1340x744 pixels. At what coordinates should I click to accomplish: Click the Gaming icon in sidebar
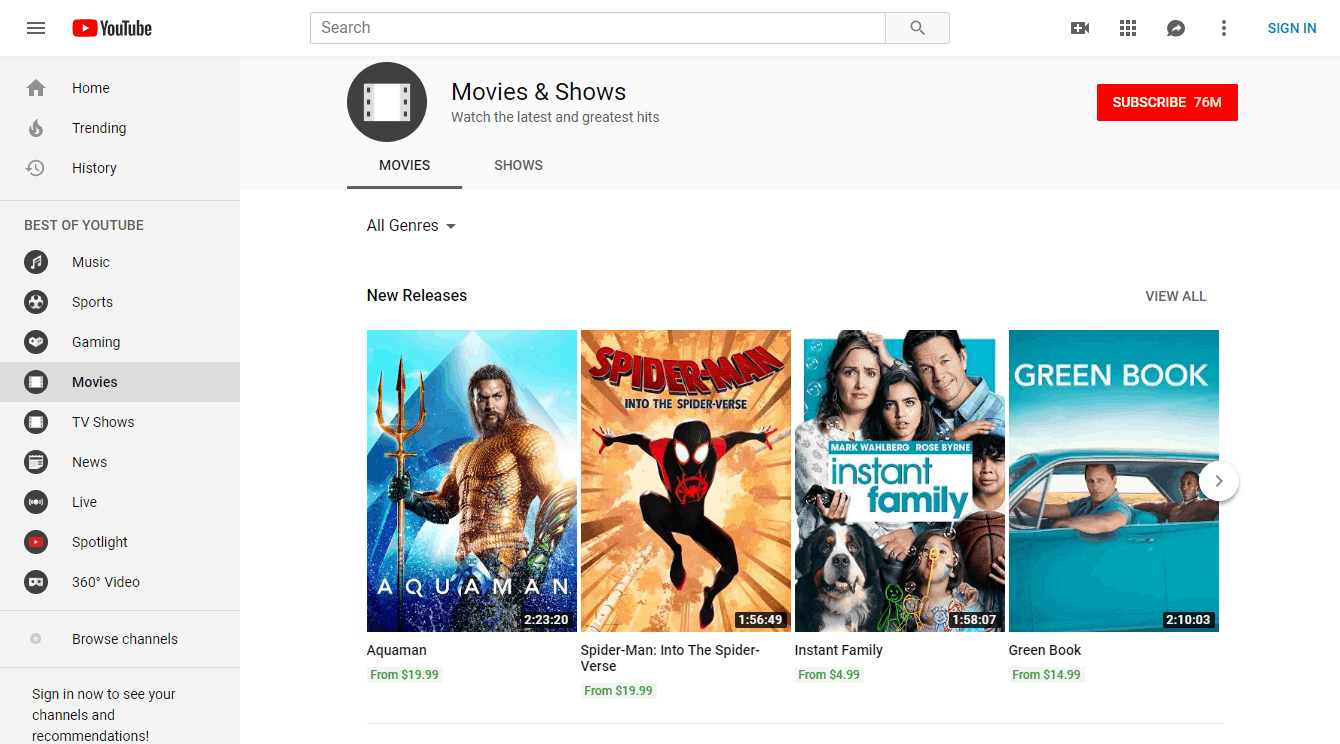(x=36, y=342)
